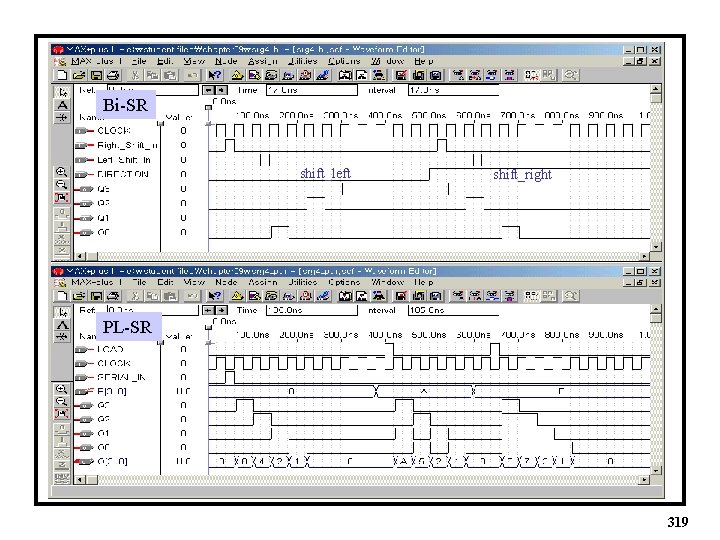
Task: Select the text 'A' tool in PL-SR palette
Action: 62,325
